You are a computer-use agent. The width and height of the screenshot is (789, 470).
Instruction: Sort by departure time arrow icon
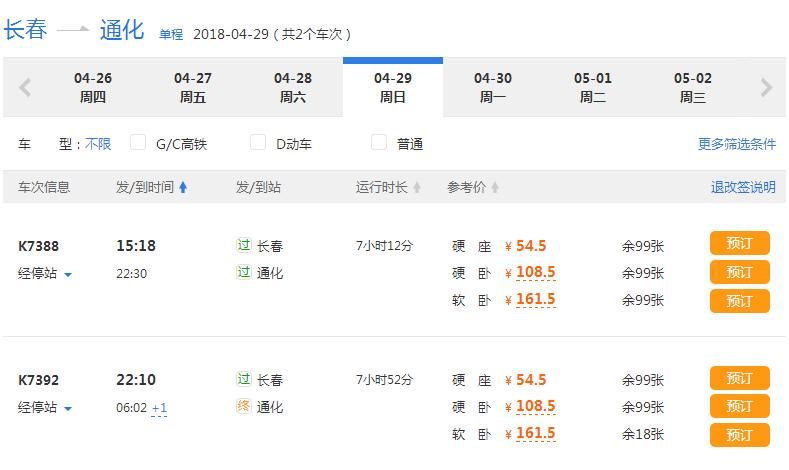pos(183,188)
